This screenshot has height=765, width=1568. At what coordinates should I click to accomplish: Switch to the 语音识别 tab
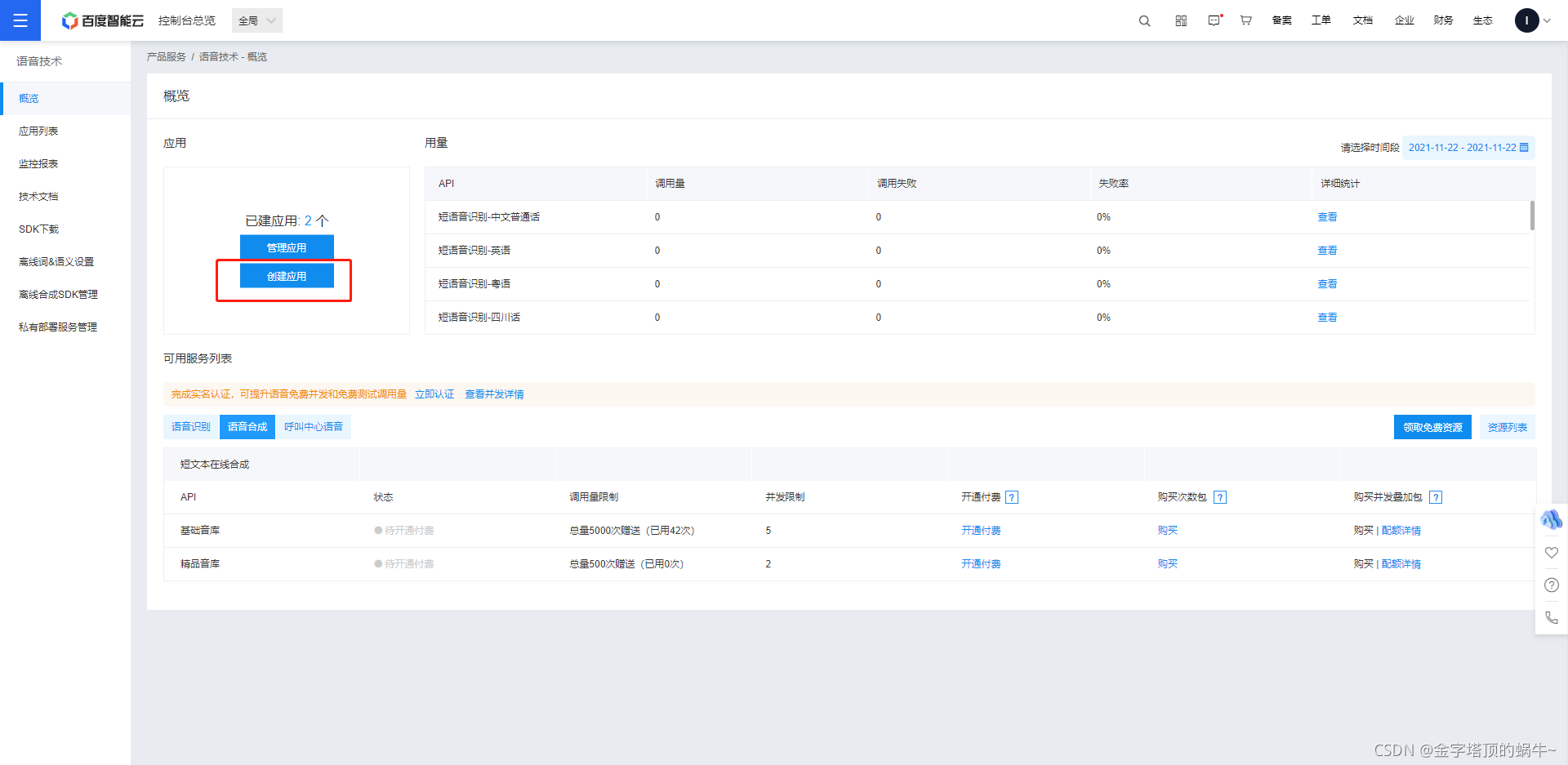pyautogui.click(x=191, y=427)
